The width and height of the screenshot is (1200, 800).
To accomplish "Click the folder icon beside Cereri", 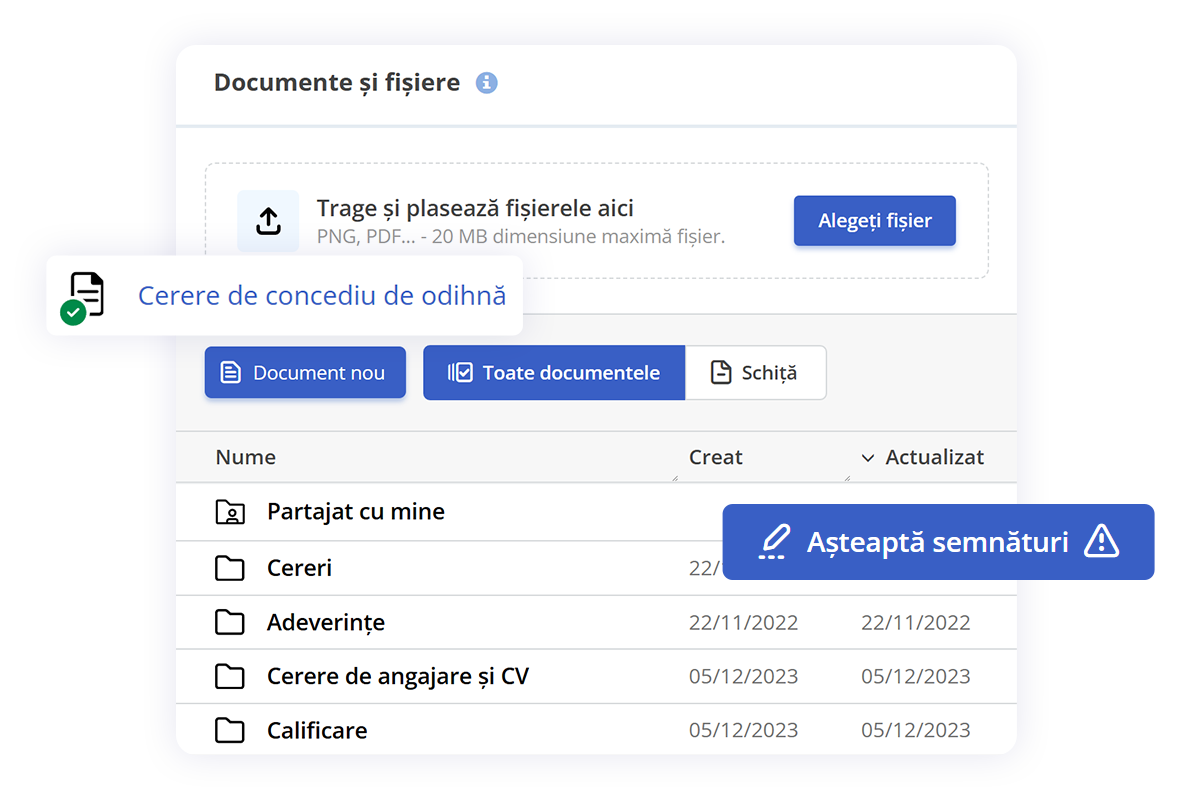I will [230, 568].
